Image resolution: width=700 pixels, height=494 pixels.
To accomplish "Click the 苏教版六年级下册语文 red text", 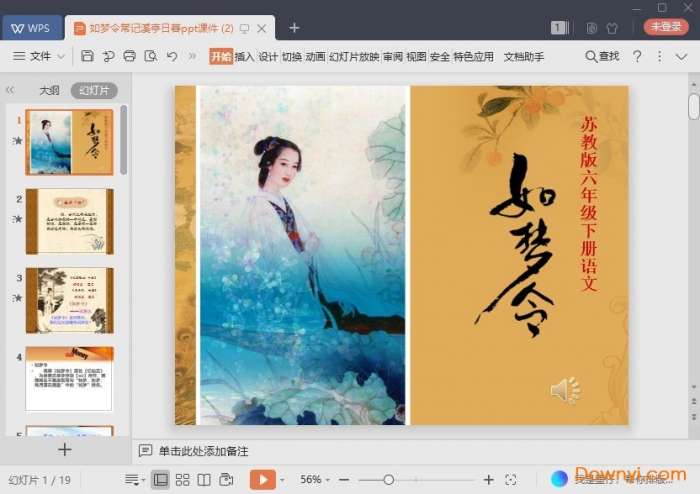I will 589,204.
